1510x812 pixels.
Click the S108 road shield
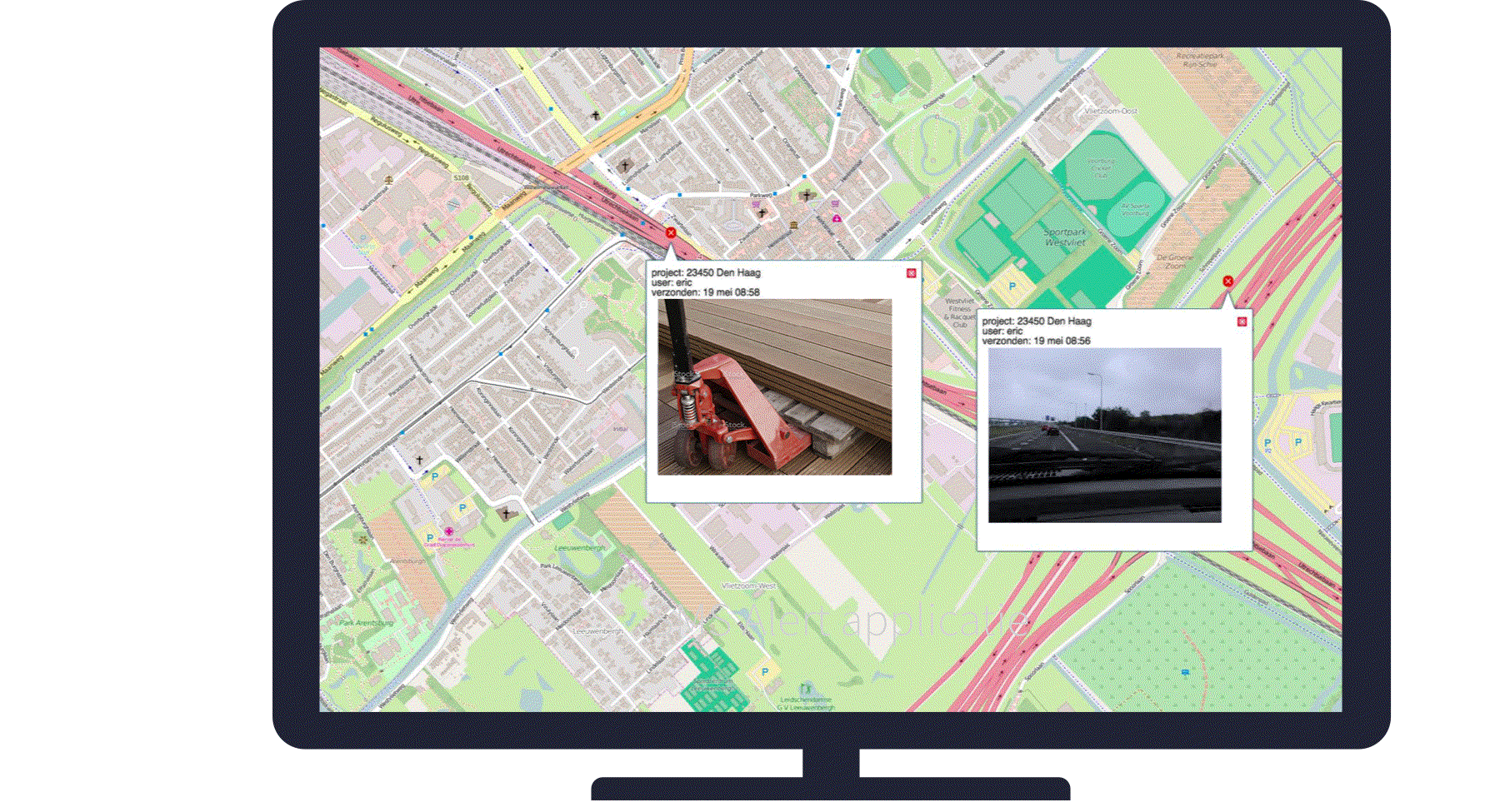(461, 178)
